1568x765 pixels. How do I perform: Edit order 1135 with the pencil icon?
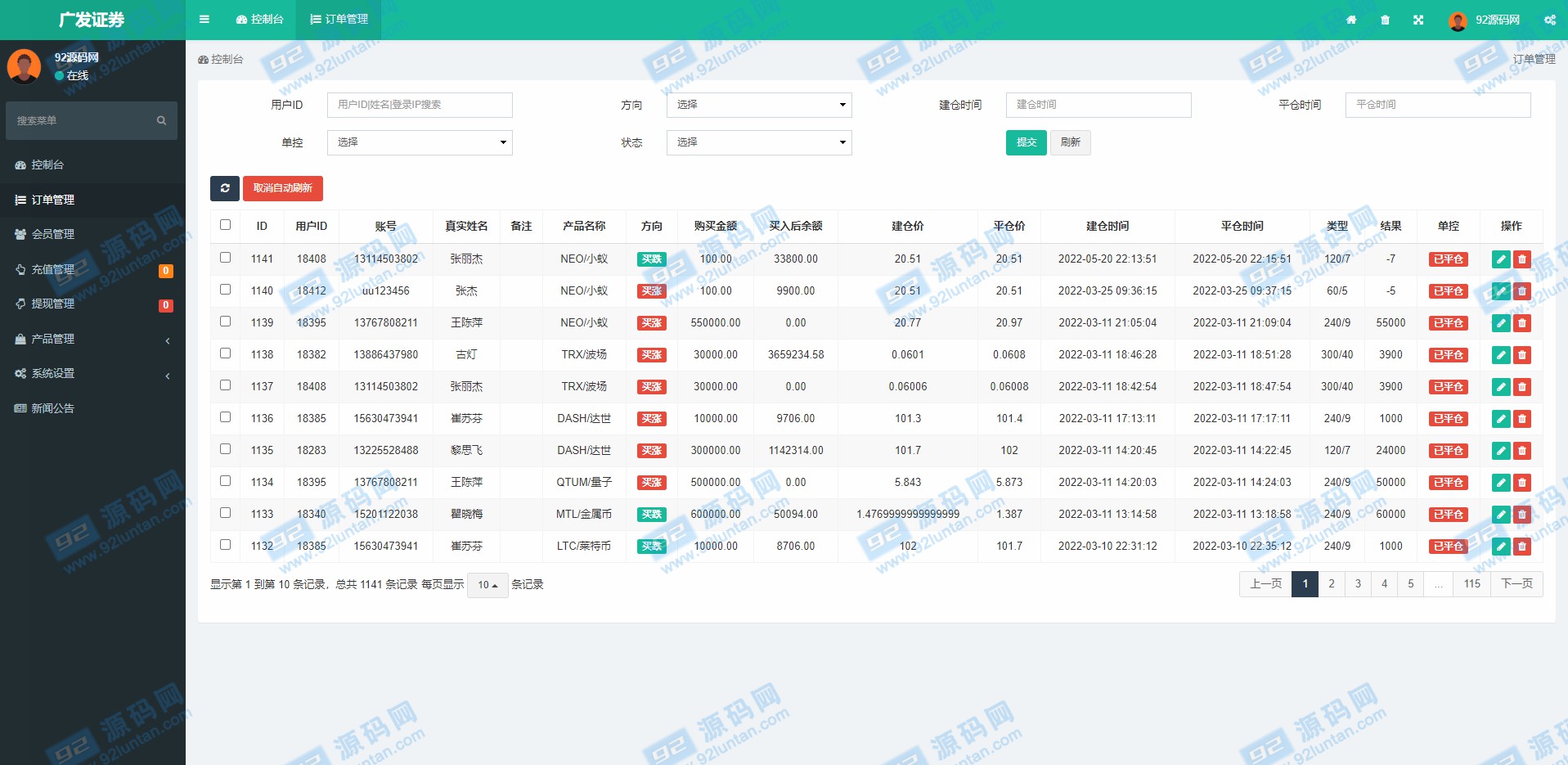(1501, 451)
